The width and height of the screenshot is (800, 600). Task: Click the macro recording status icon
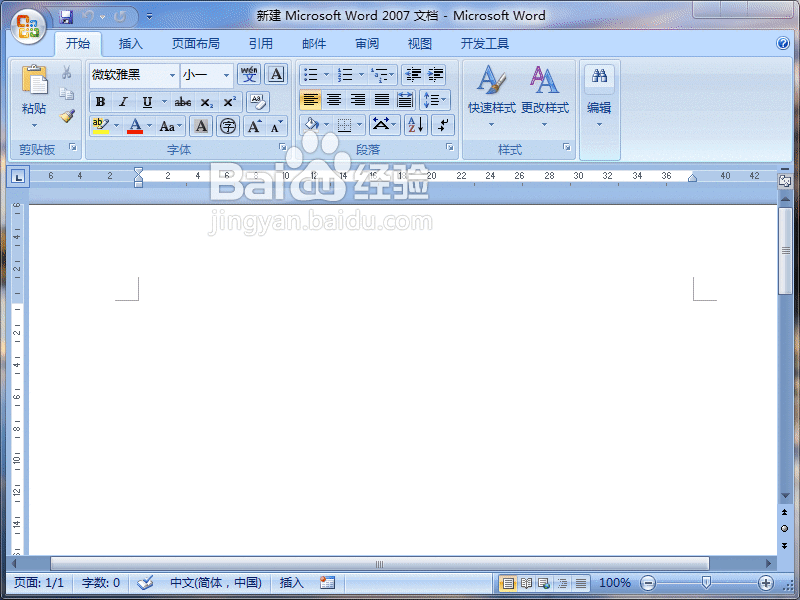click(327, 583)
